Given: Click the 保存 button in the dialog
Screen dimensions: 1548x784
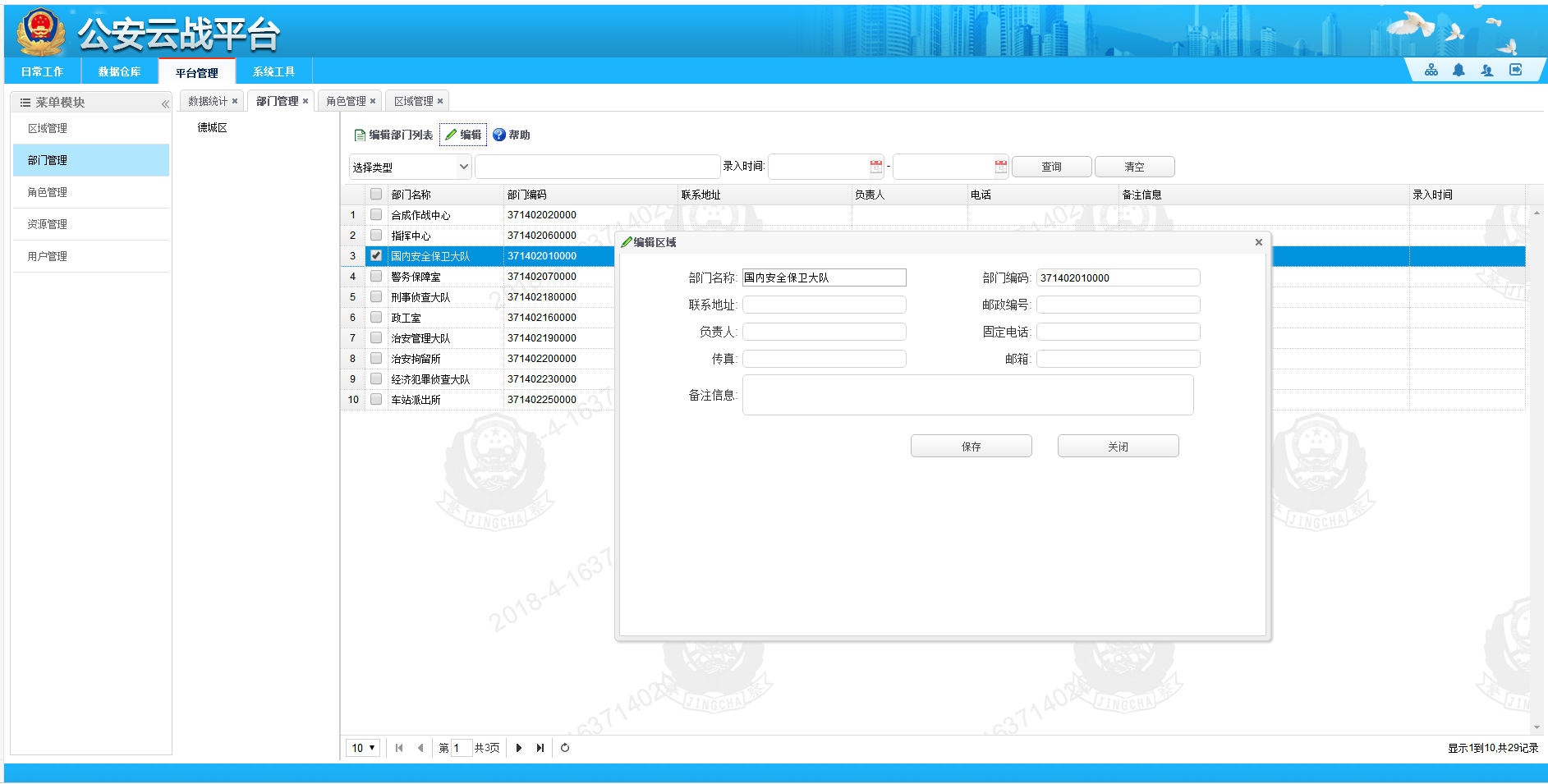Looking at the screenshot, I should coord(971,447).
